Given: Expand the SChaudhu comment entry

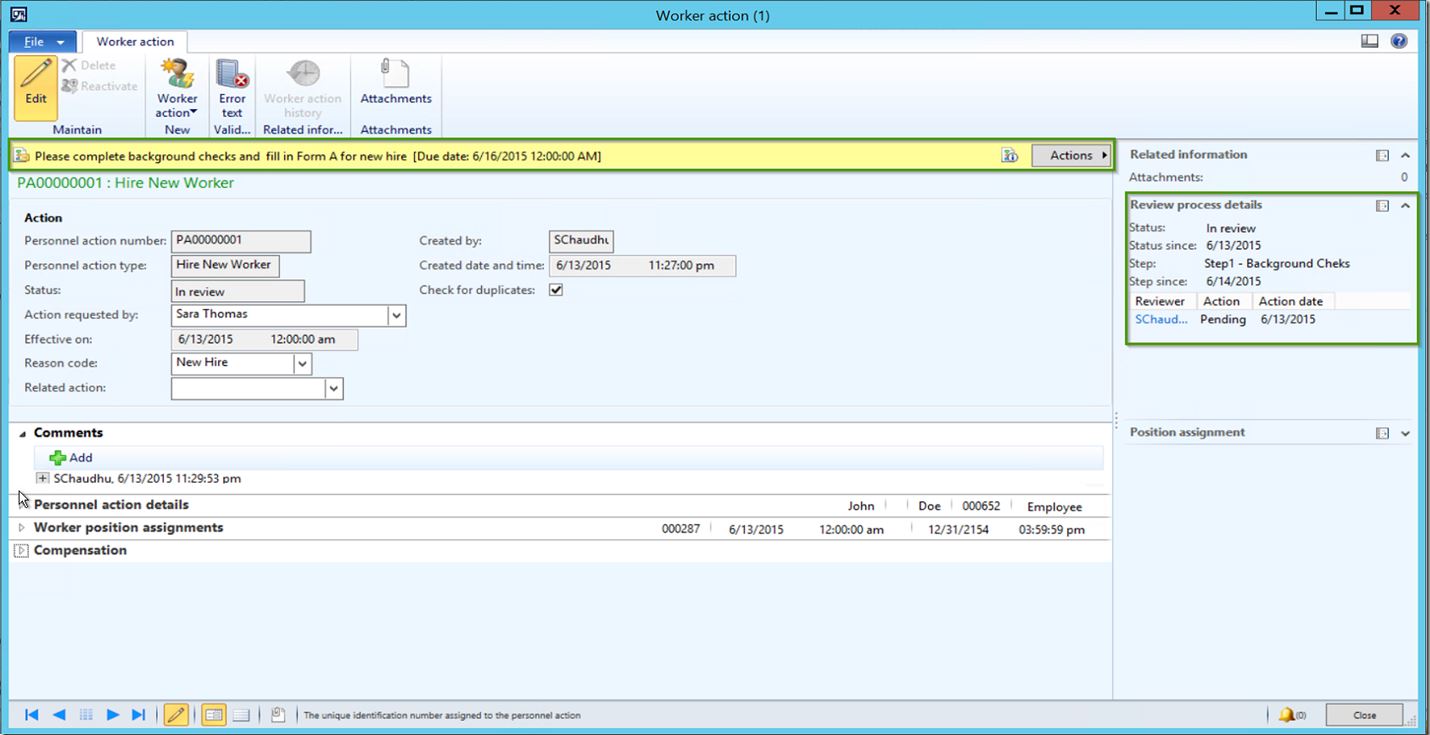Looking at the screenshot, I should pos(42,478).
